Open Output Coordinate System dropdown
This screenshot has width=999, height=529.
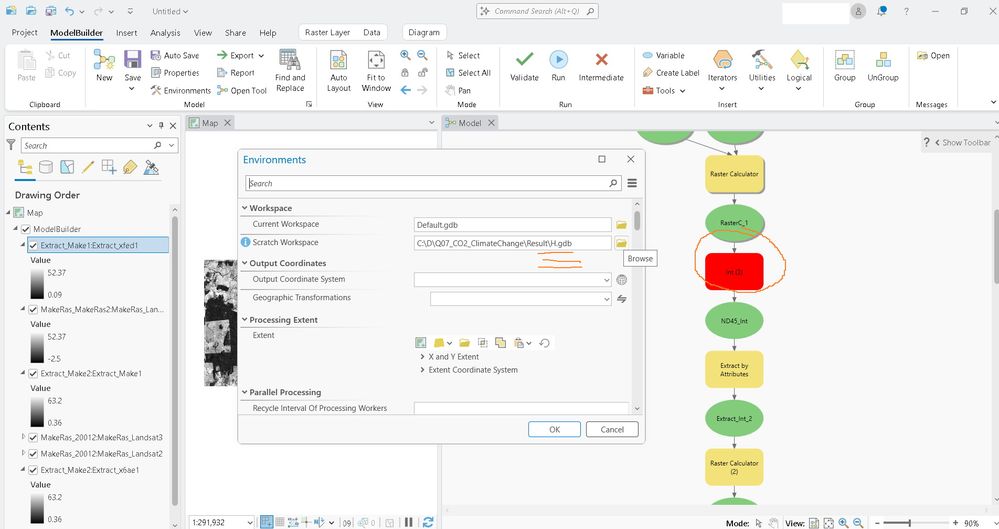[x=606, y=279]
